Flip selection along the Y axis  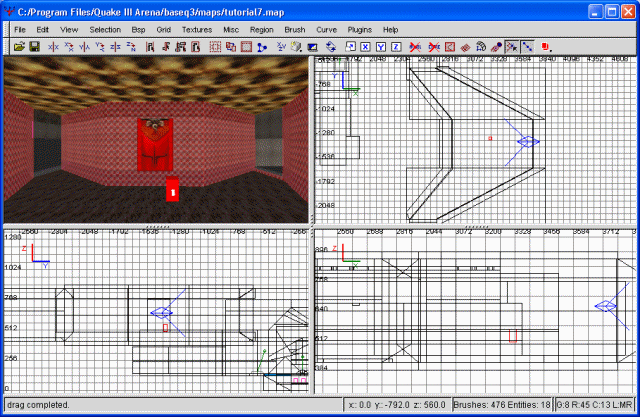coord(84,47)
